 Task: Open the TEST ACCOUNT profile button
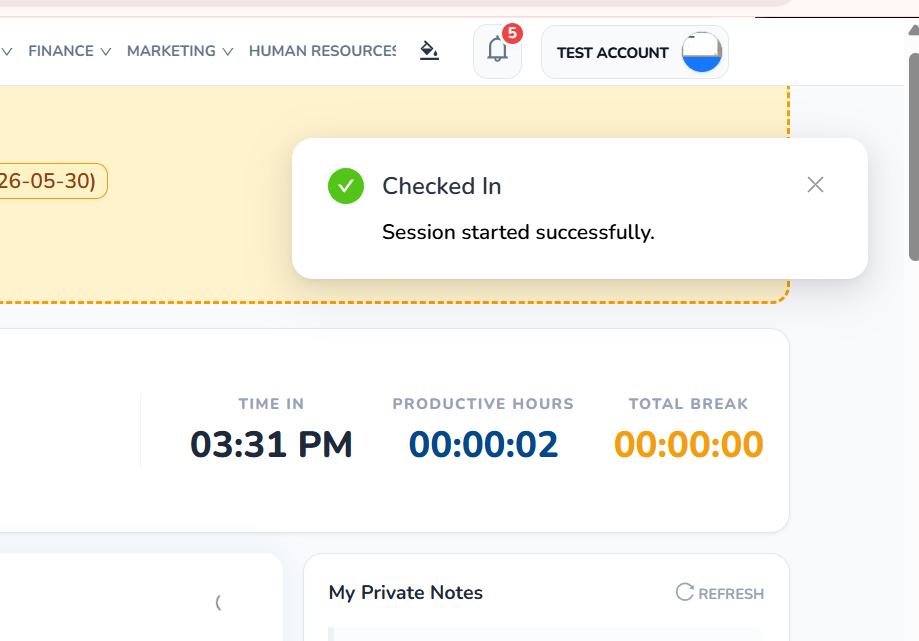(x=635, y=52)
